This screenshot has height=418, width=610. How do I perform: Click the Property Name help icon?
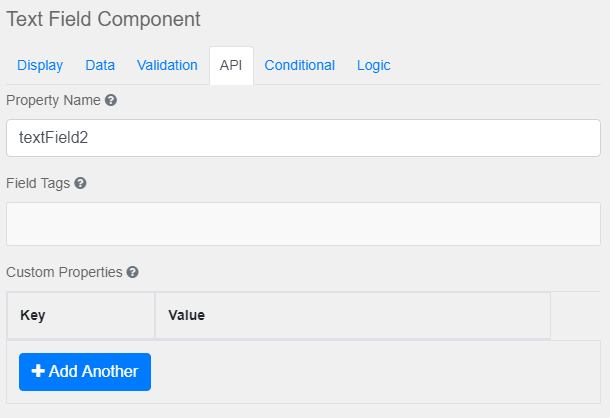[111, 101]
